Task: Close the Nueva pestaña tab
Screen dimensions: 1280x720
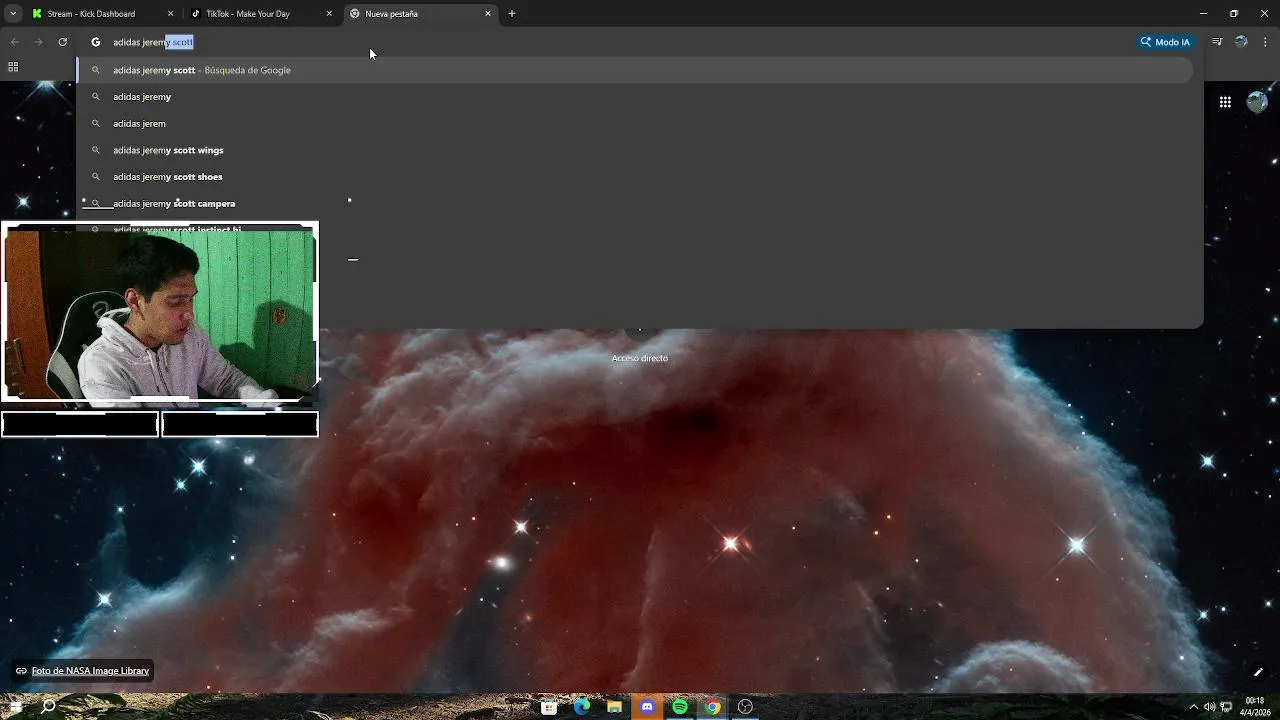Action: click(488, 14)
